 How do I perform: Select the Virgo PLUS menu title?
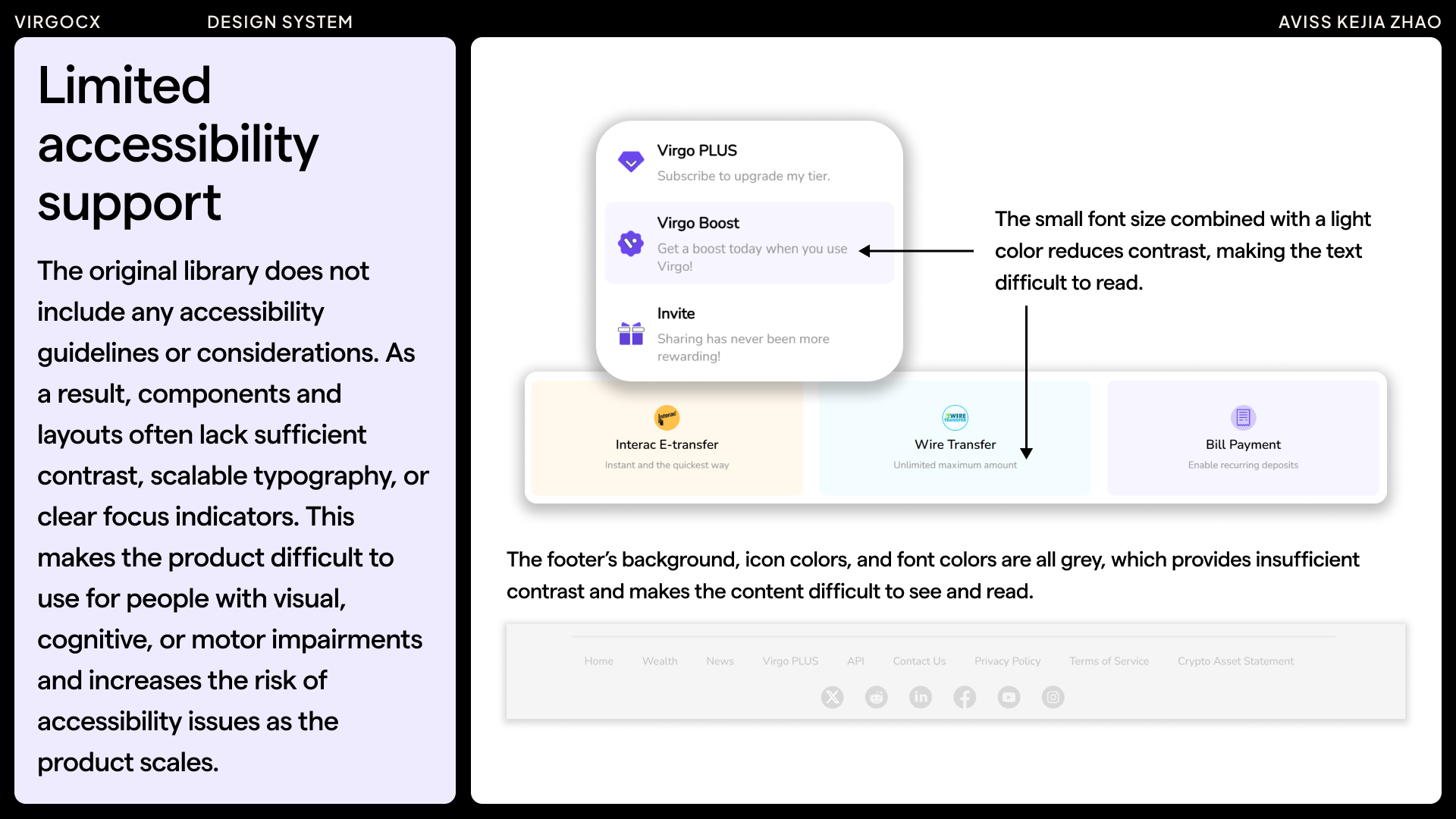[x=697, y=151]
